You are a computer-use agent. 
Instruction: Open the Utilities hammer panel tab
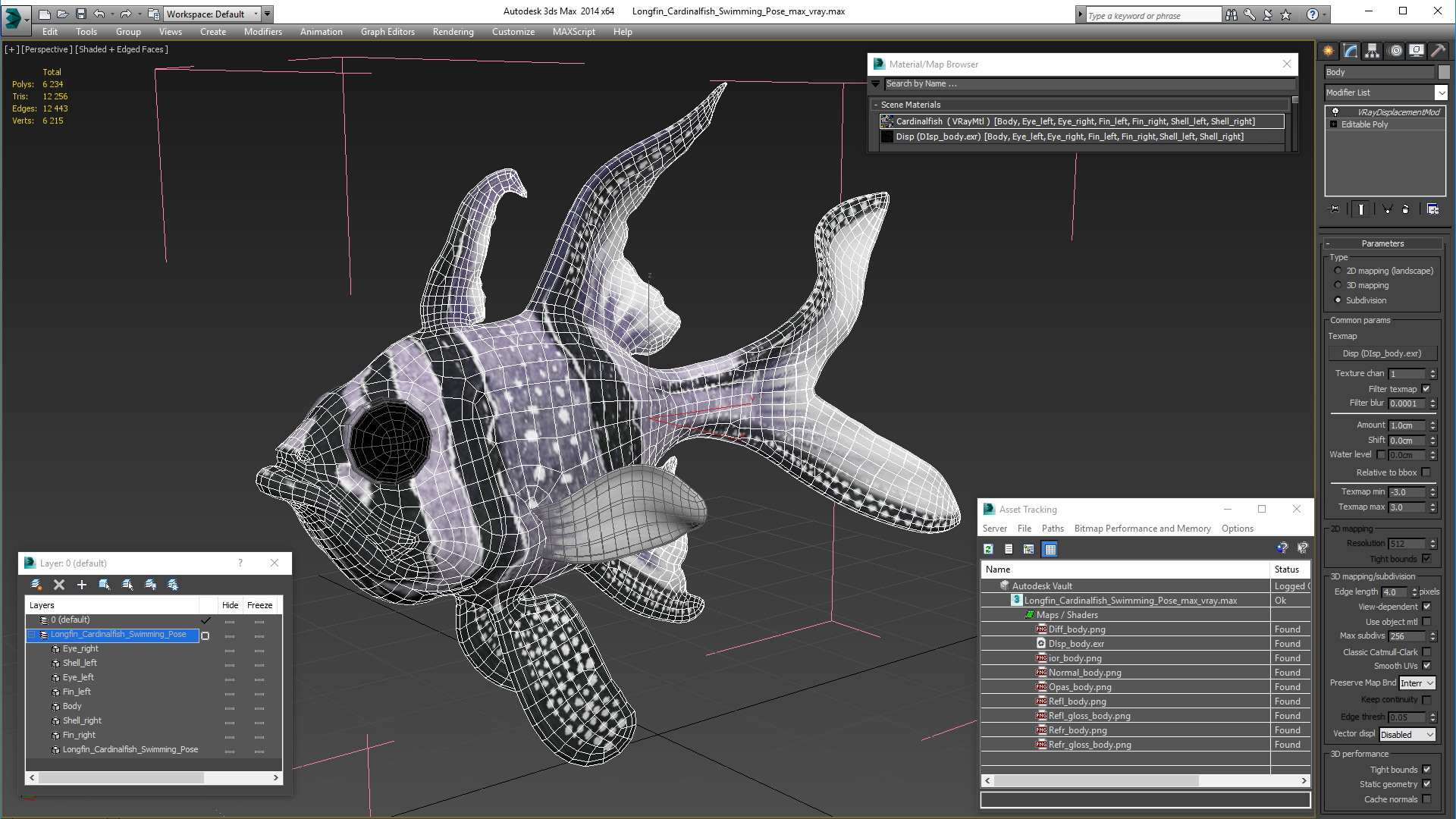click(x=1438, y=51)
